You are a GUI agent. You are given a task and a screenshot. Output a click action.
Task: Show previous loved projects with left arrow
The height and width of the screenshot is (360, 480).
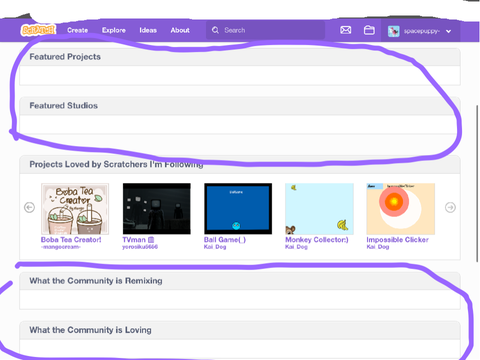coord(29,207)
